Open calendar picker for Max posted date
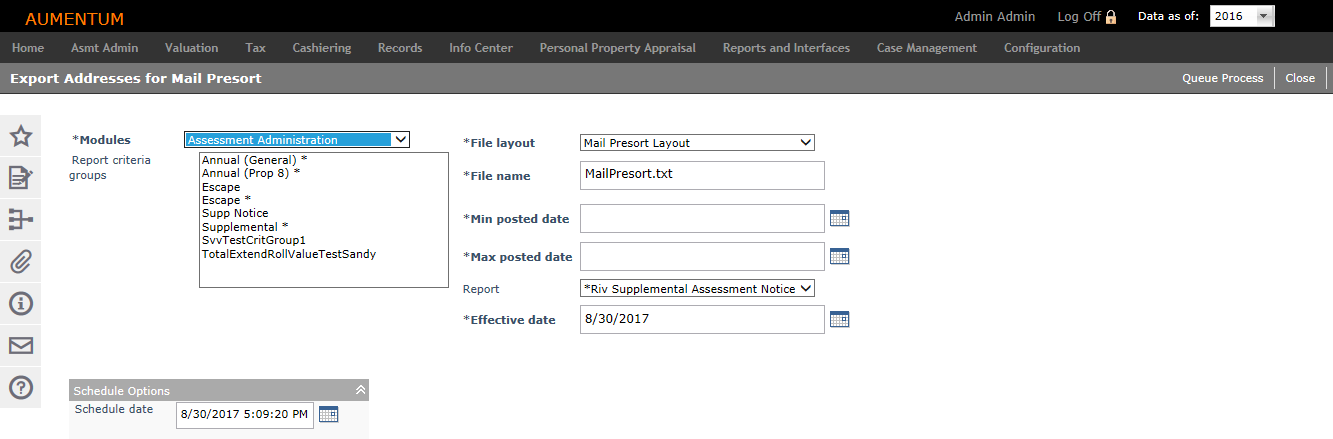The width and height of the screenshot is (1333, 439). pyautogui.click(x=840, y=256)
